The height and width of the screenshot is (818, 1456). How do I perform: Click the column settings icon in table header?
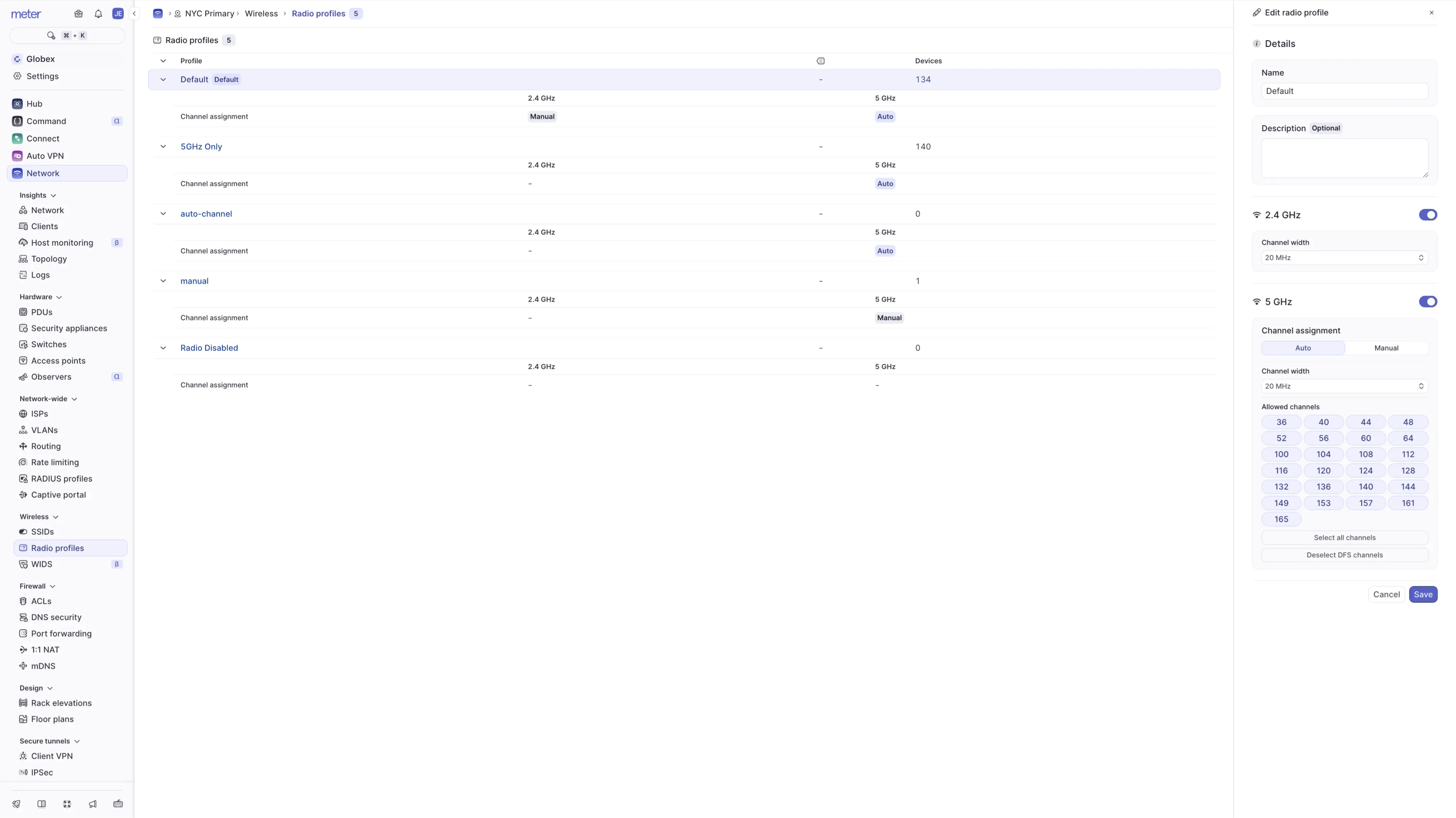(x=821, y=61)
